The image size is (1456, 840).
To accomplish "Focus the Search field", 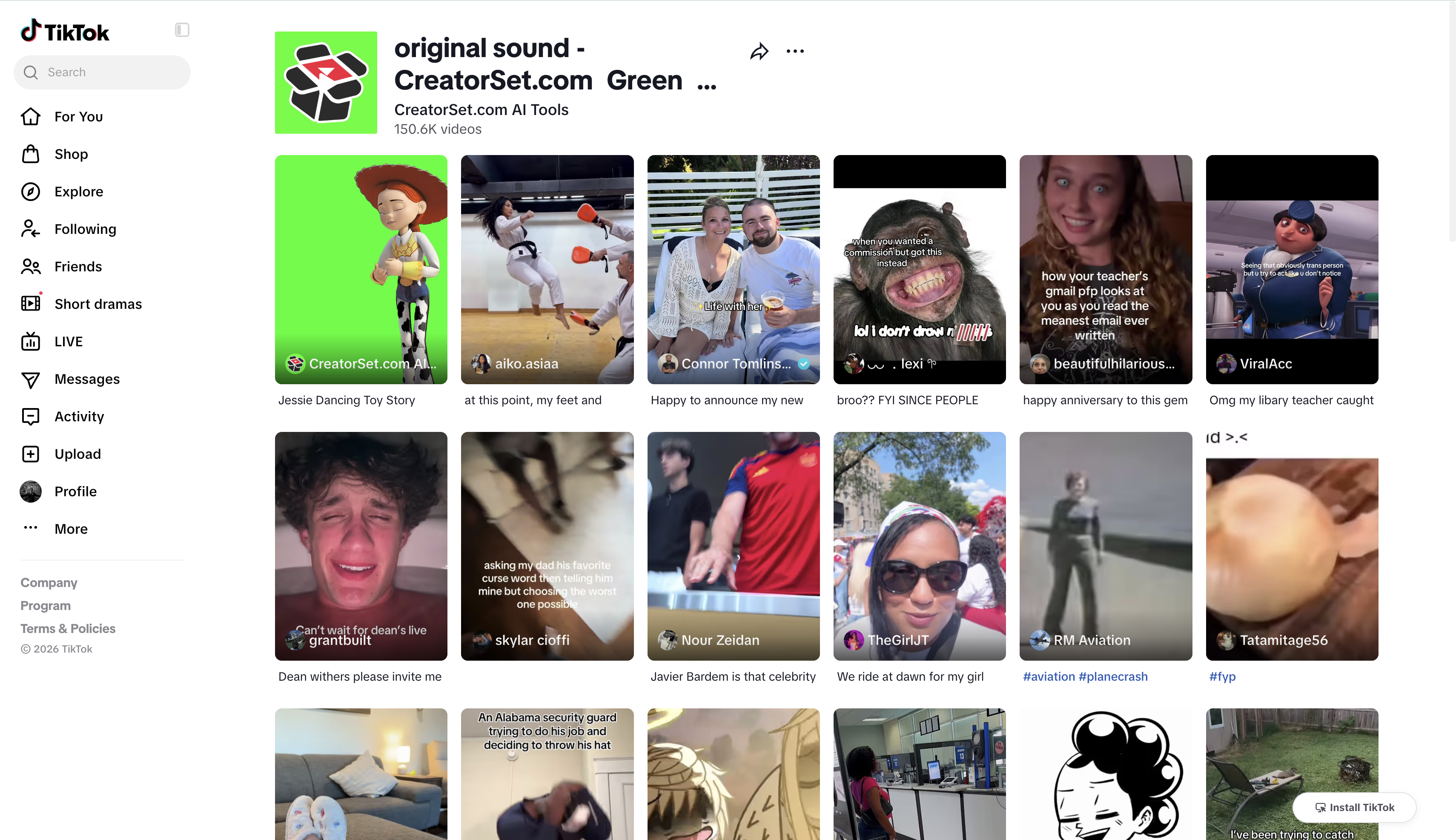I will pyautogui.click(x=102, y=72).
